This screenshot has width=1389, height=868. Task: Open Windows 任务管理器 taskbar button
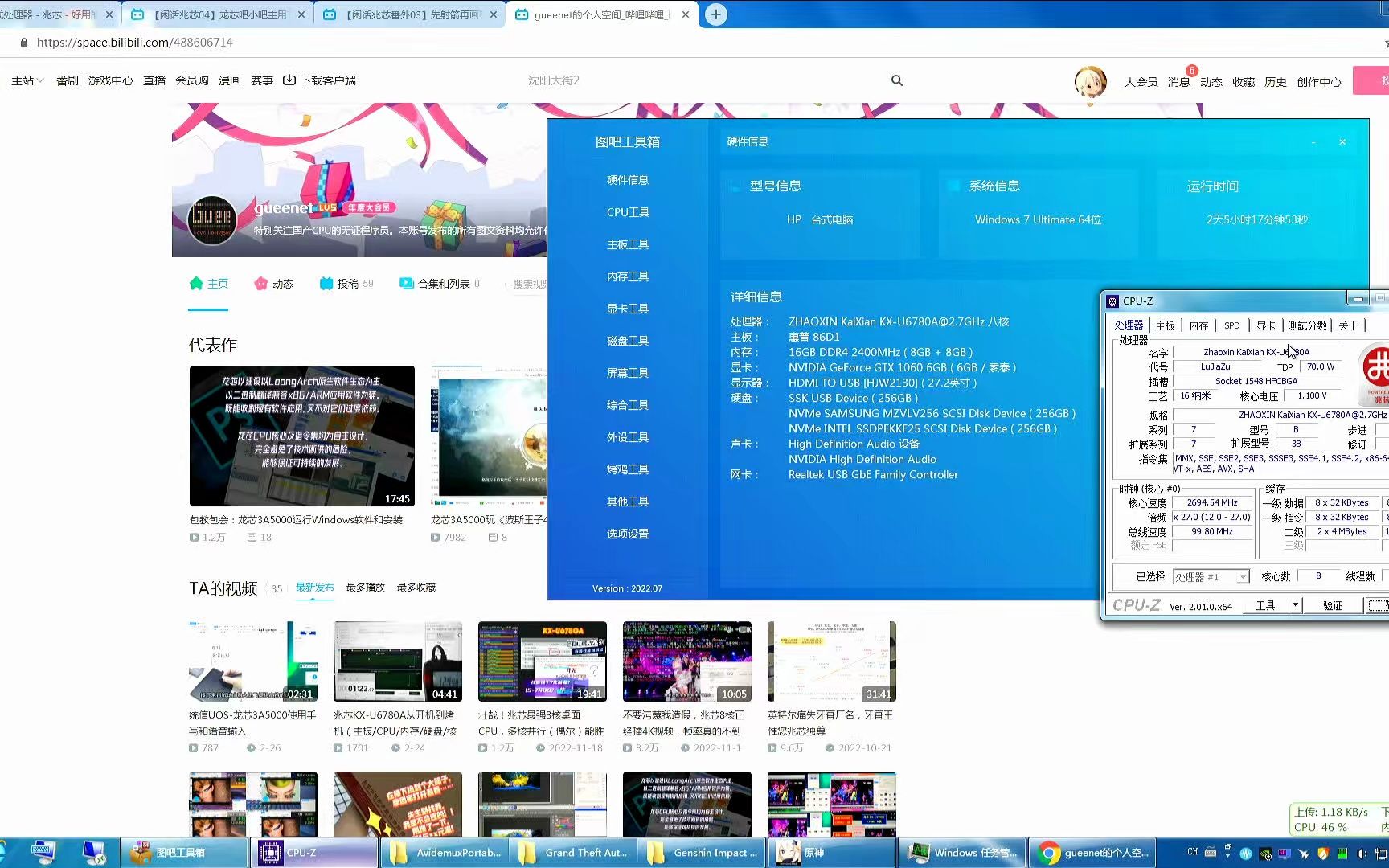962,853
